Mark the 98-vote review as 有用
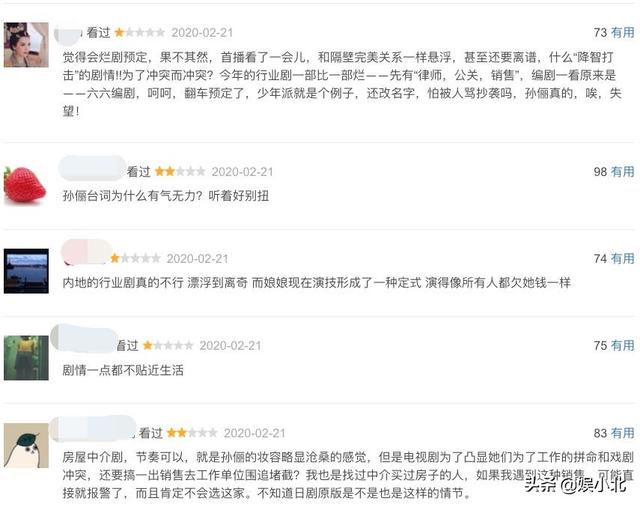Viewport: 640px width, 507px height. pyautogui.click(x=622, y=171)
